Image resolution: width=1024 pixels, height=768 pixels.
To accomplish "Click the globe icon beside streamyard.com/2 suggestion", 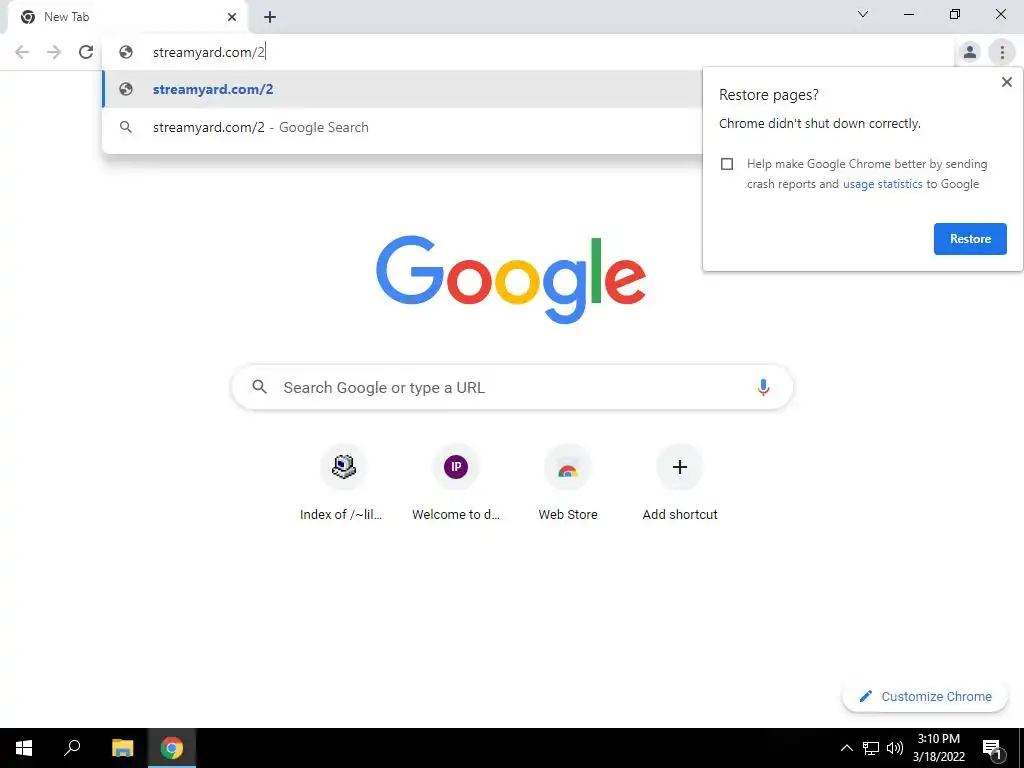I will pyautogui.click(x=126, y=89).
